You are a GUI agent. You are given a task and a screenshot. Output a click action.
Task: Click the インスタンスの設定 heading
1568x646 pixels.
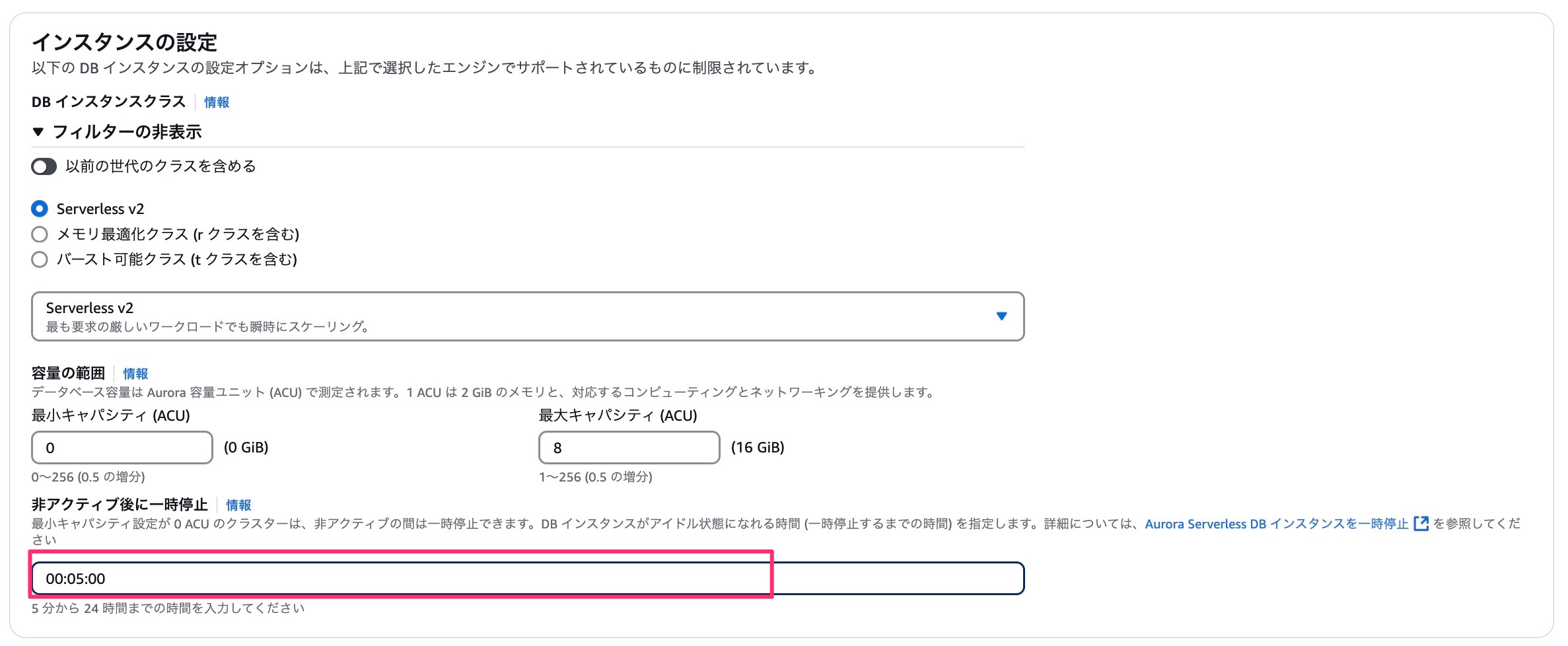click(124, 42)
